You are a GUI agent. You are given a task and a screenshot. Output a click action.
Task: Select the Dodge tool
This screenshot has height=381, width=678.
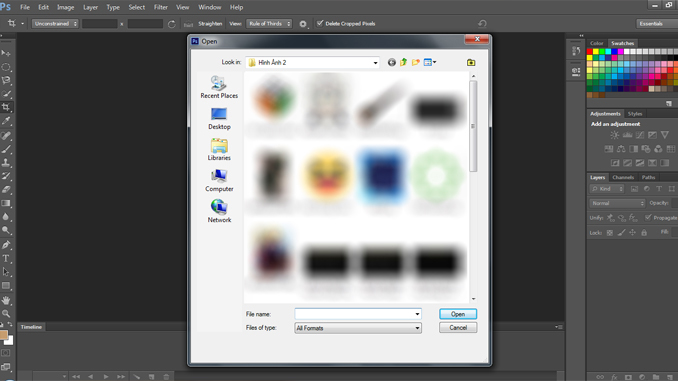click(x=6, y=230)
